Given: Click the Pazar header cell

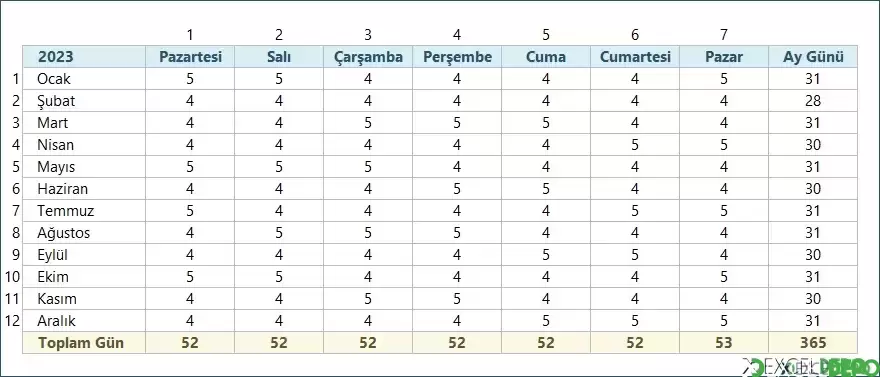Looking at the screenshot, I should click(724, 57).
